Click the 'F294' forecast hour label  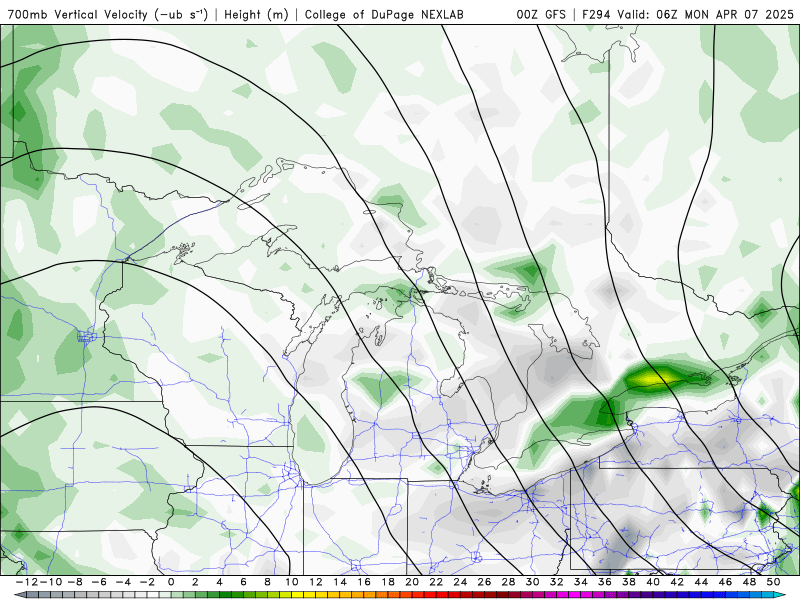(597, 14)
